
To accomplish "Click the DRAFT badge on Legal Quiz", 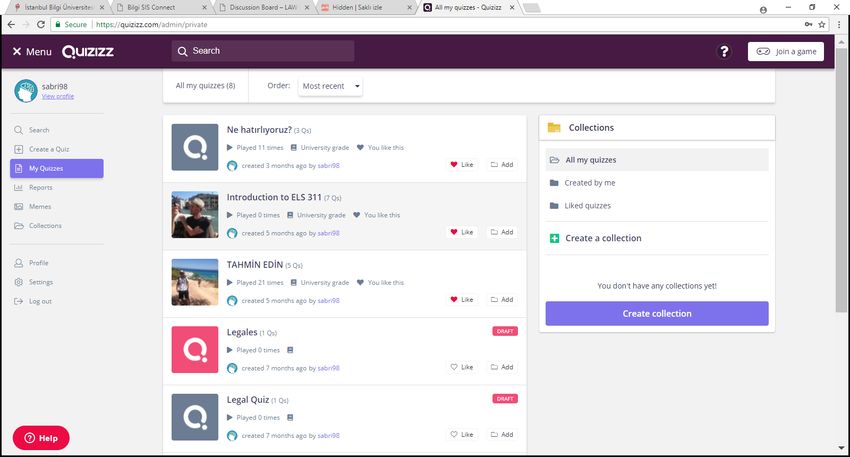I will [x=505, y=398].
